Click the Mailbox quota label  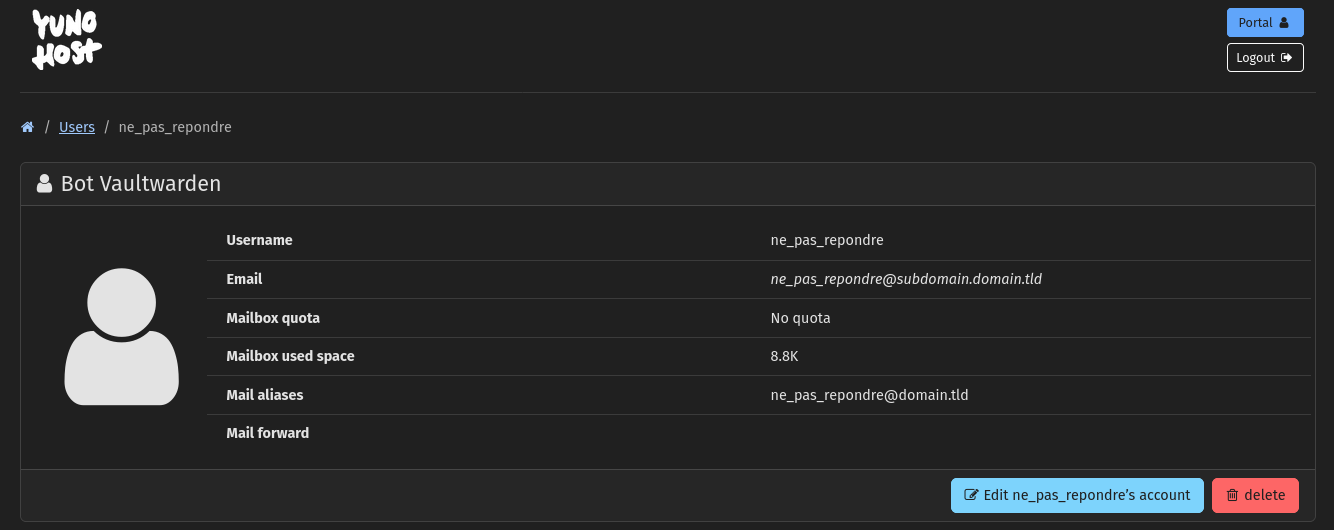pyautogui.click(x=273, y=318)
